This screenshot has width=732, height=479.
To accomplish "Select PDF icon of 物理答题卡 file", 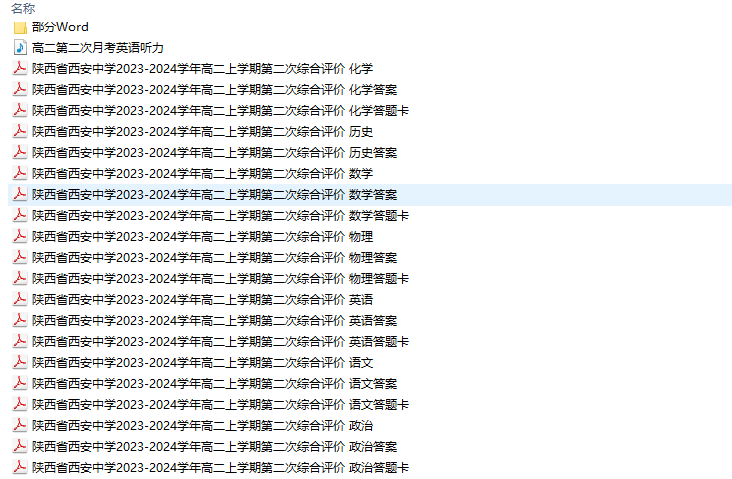I will tap(20, 279).
